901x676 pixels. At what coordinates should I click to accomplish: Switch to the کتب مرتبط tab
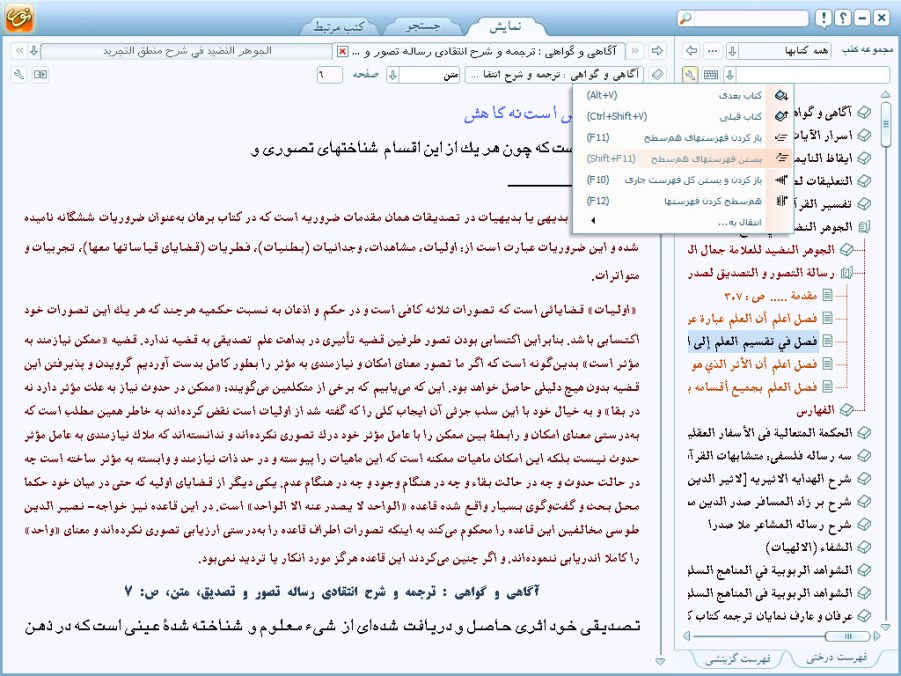[x=339, y=26]
